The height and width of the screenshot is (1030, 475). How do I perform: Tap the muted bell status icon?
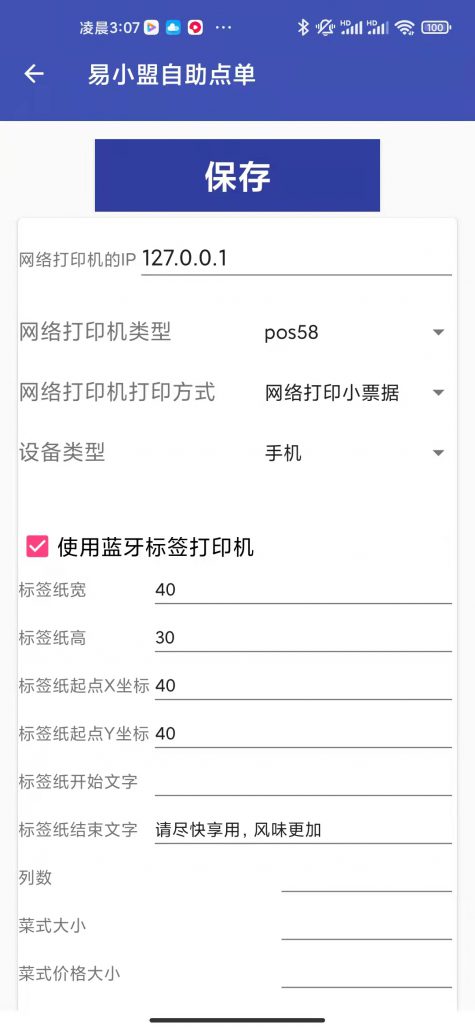click(325, 27)
